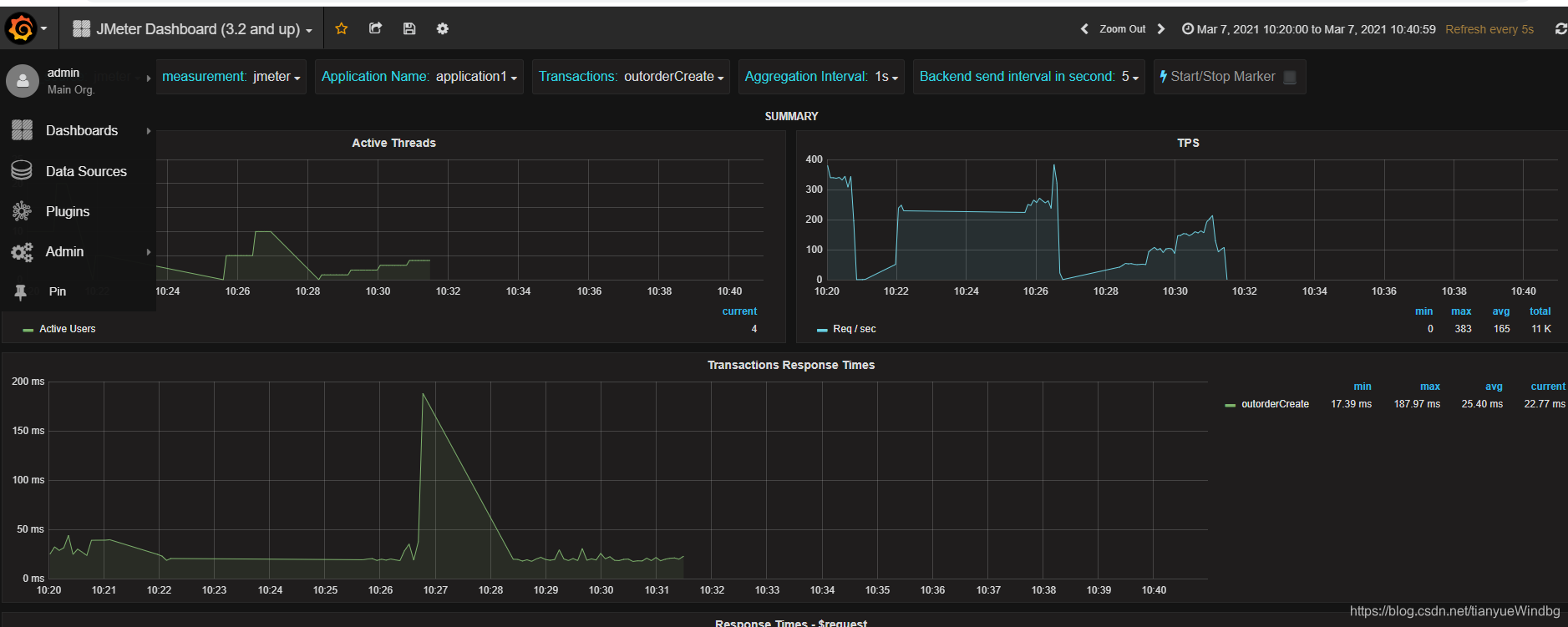Image resolution: width=1568 pixels, height=627 pixels.
Task: Expand the admin user submenu arrow
Action: pos(149,78)
